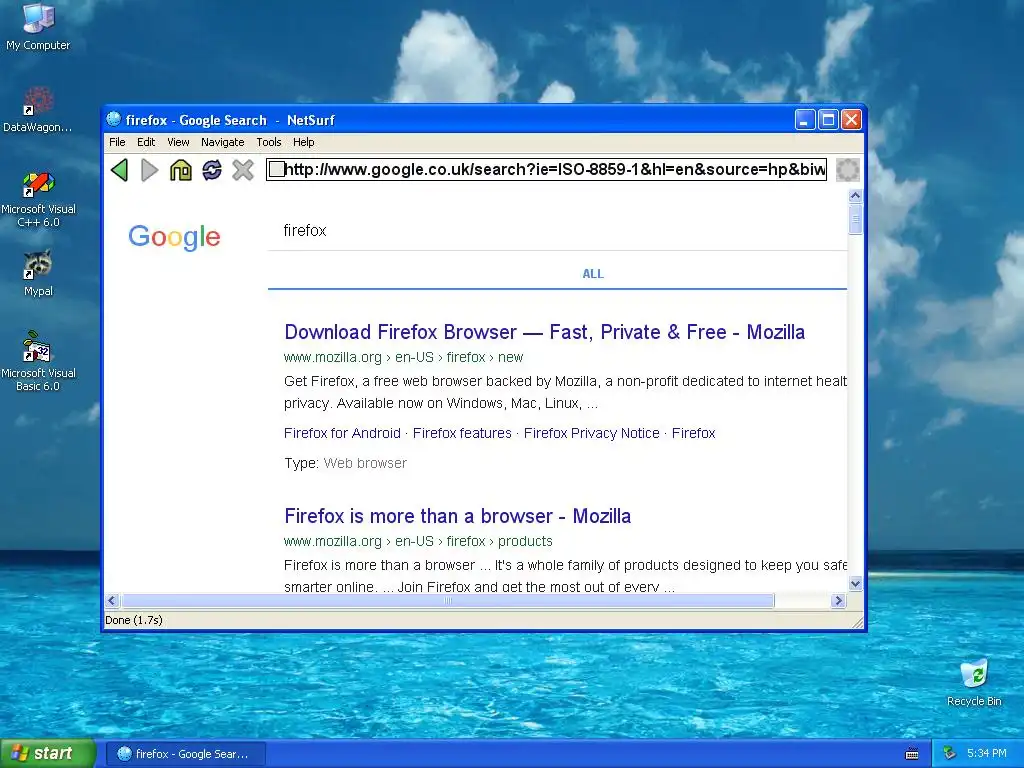Select the Recycle Bin desktop icon
Screen dimensions: 1024x768
974,683
